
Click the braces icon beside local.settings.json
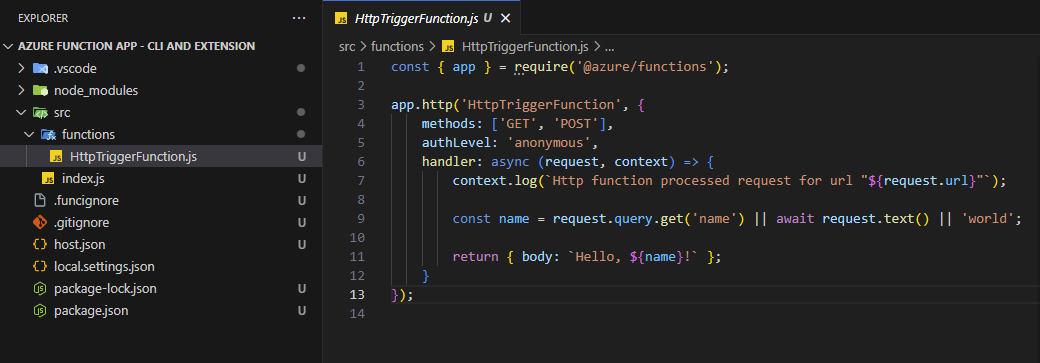point(40,266)
